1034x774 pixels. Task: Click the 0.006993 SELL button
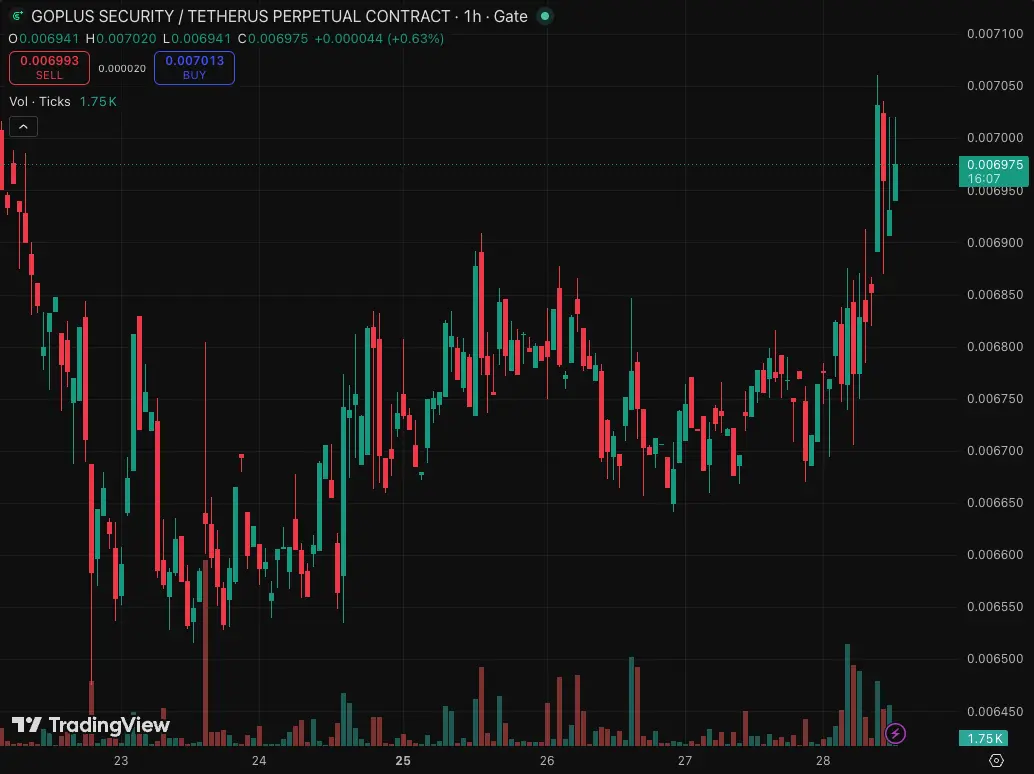[x=49, y=68]
